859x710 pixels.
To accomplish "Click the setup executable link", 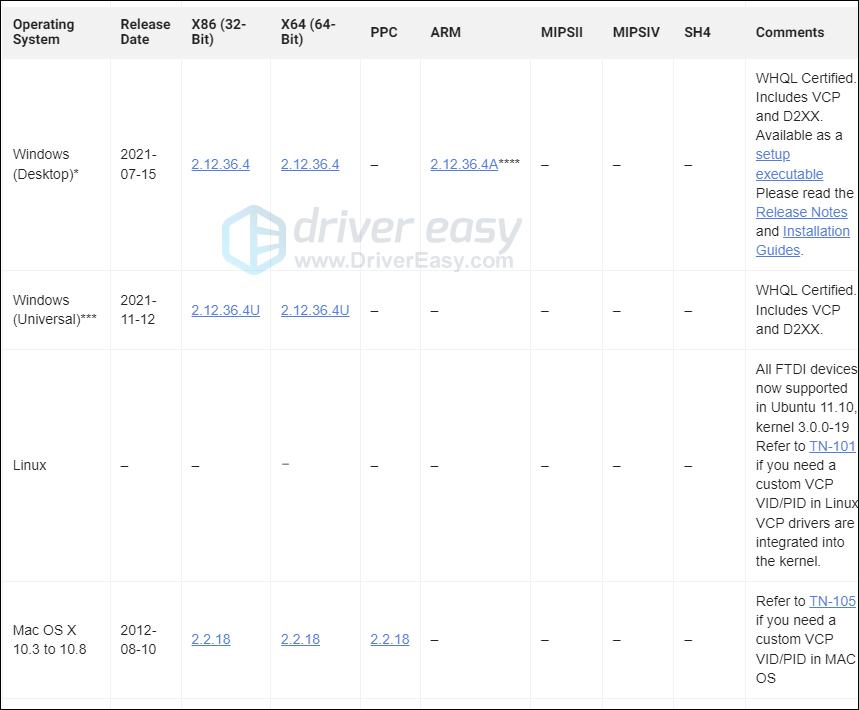I will coord(788,164).
